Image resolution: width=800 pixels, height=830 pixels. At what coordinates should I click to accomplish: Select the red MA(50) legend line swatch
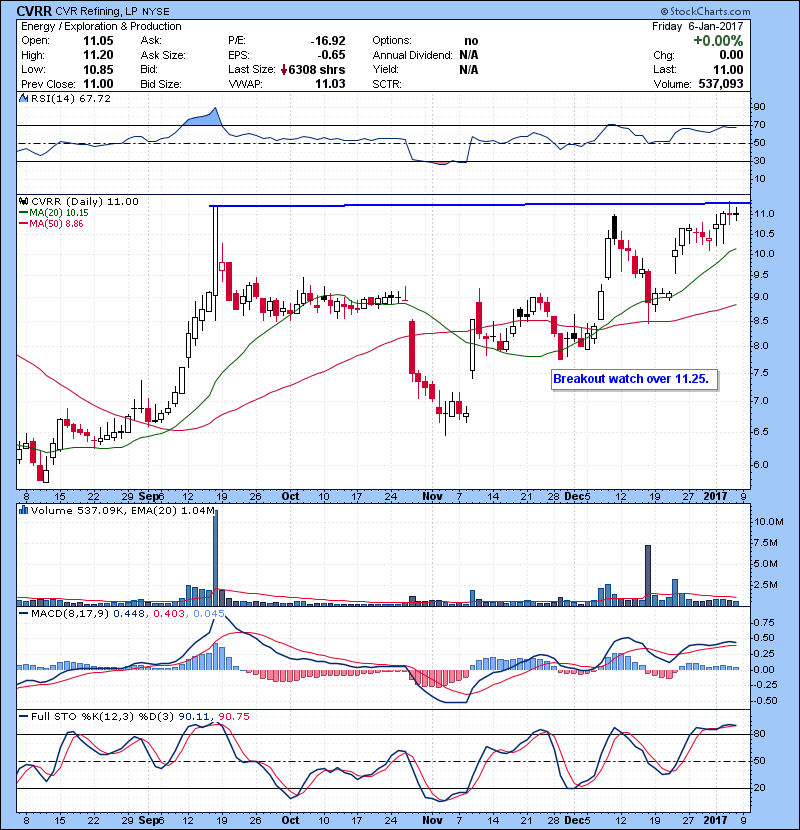click(24, 224)
